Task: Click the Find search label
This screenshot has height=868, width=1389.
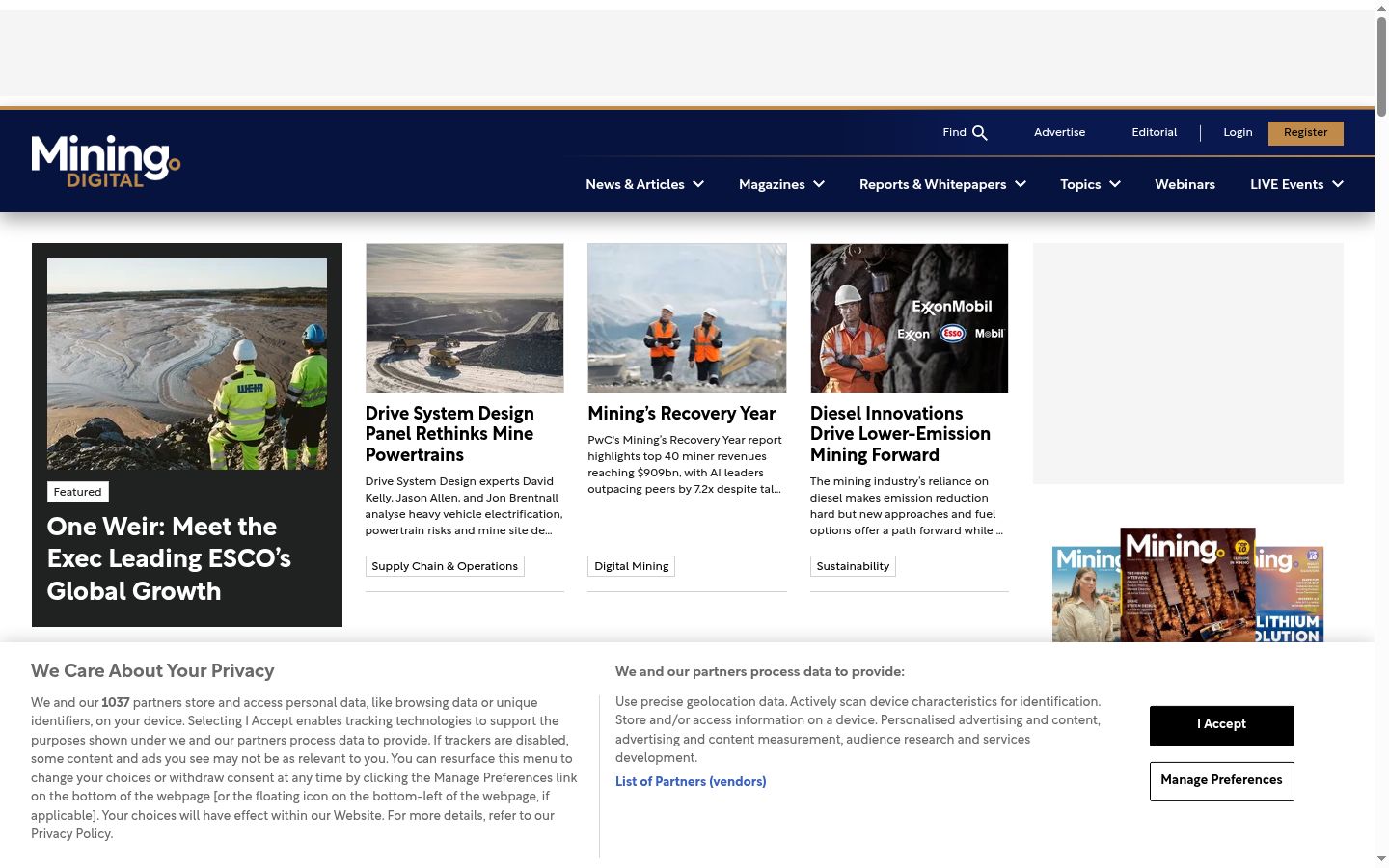Action: [954, 132]
